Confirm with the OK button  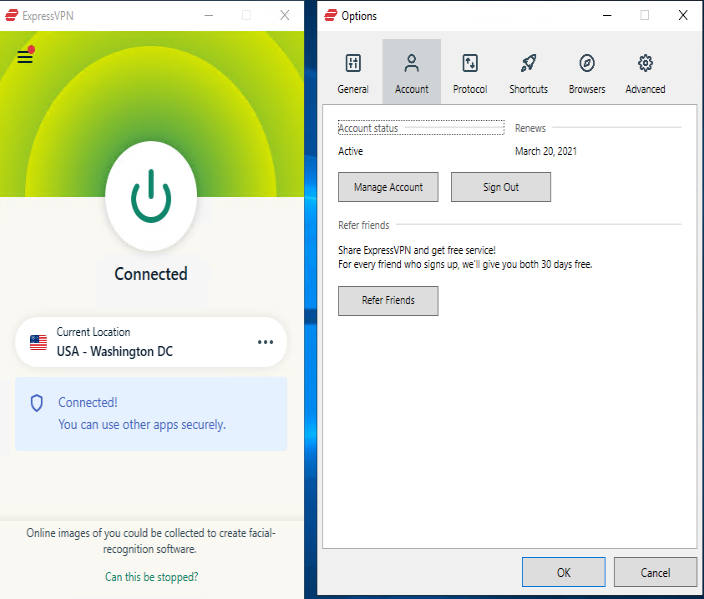(563, 573)
